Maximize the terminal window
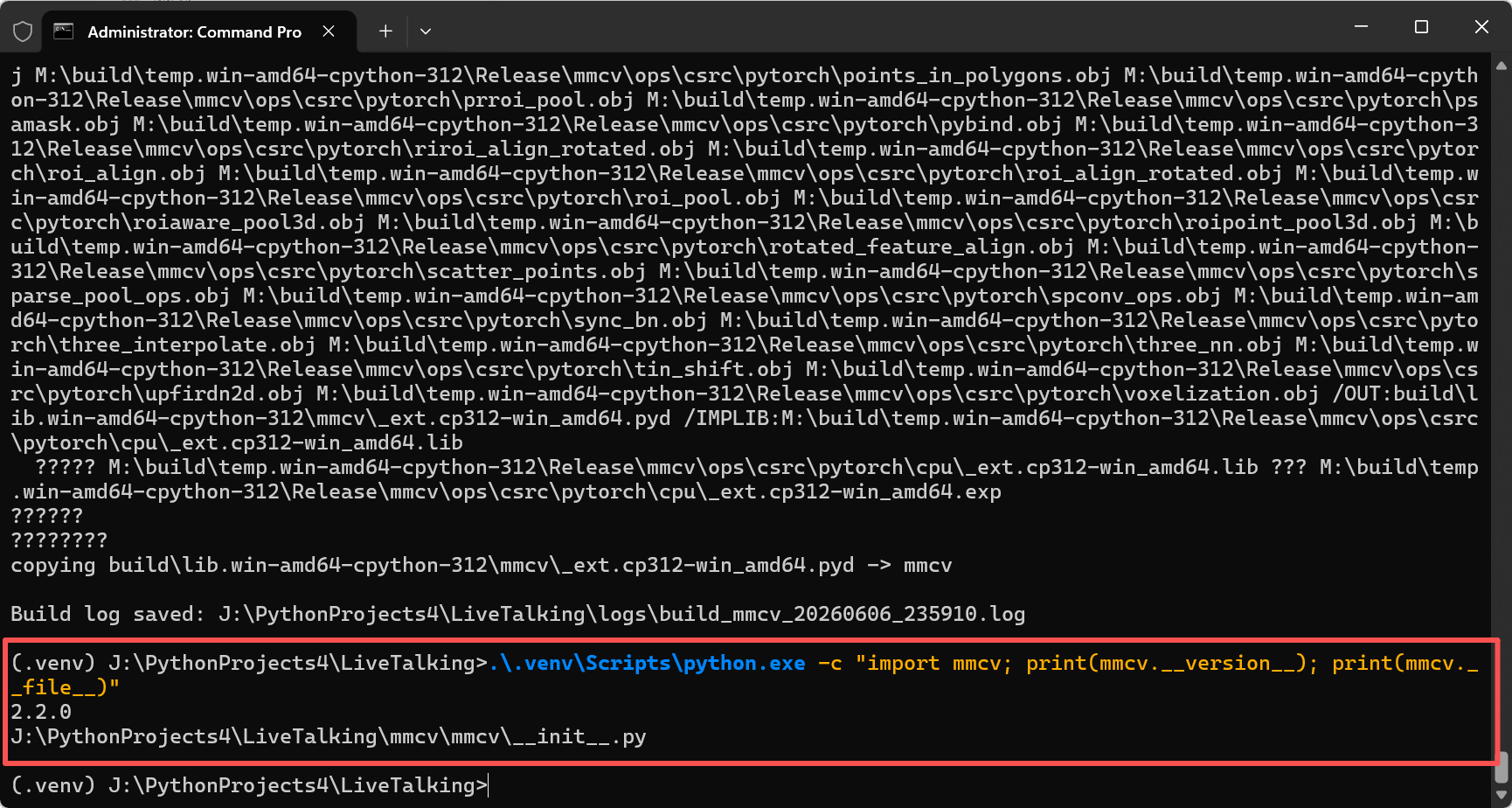1512x808 pixels. [x=1421, y=27]
